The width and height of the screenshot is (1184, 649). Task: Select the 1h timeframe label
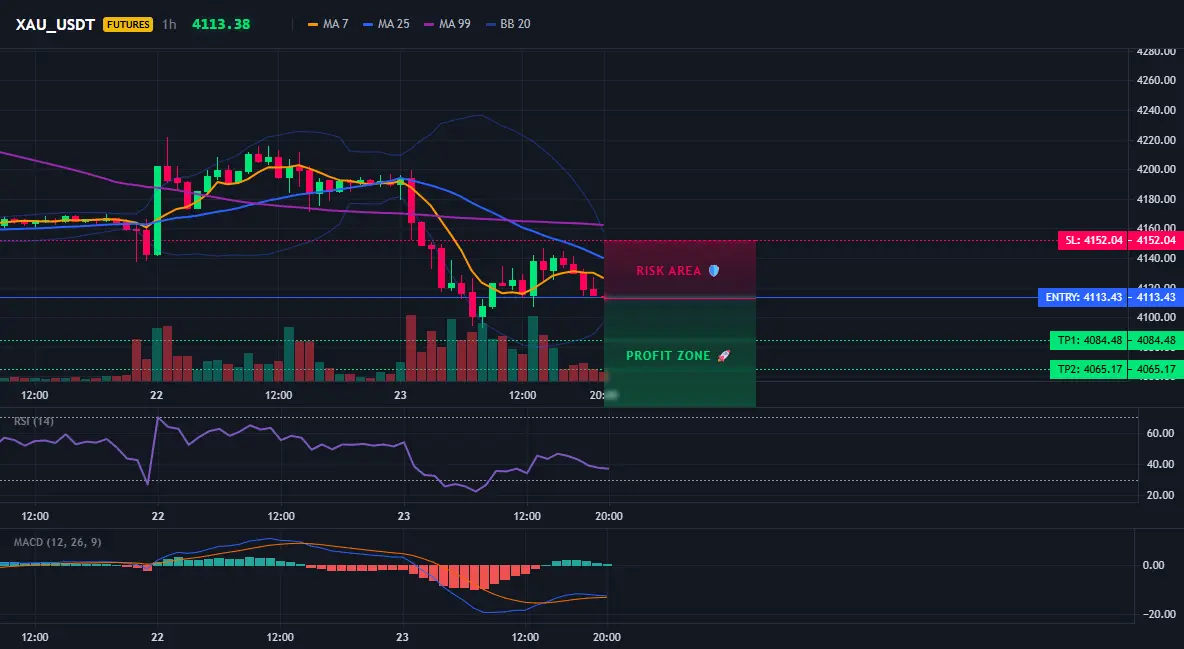pyautogui.click(x=169, y=24)
